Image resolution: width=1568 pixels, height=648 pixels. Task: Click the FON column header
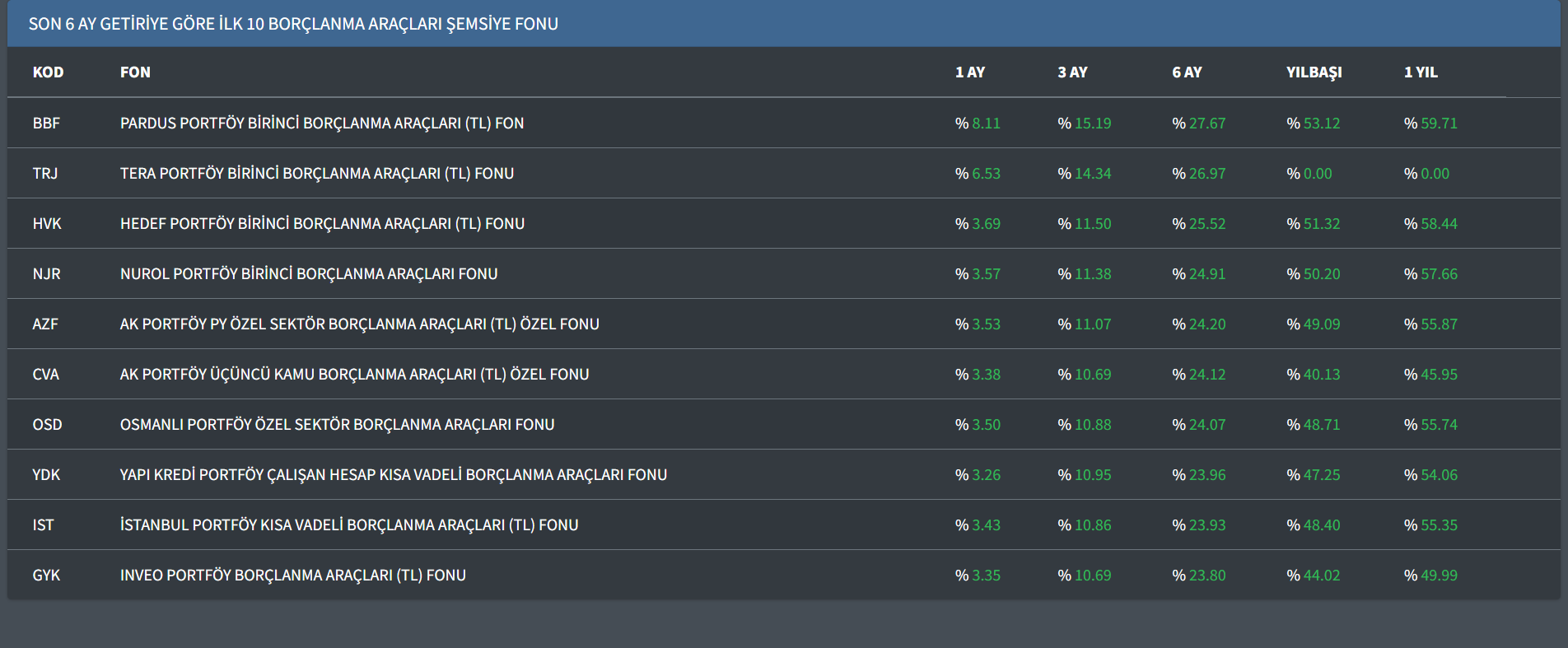coord(135,72)
